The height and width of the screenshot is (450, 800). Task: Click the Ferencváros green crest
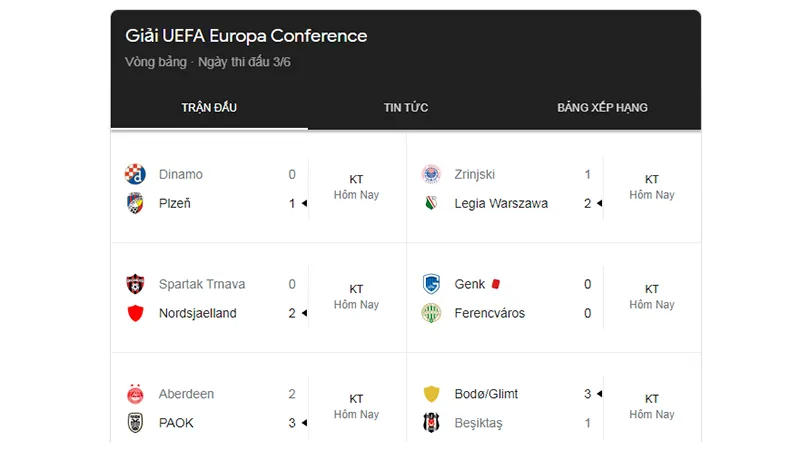431,313
